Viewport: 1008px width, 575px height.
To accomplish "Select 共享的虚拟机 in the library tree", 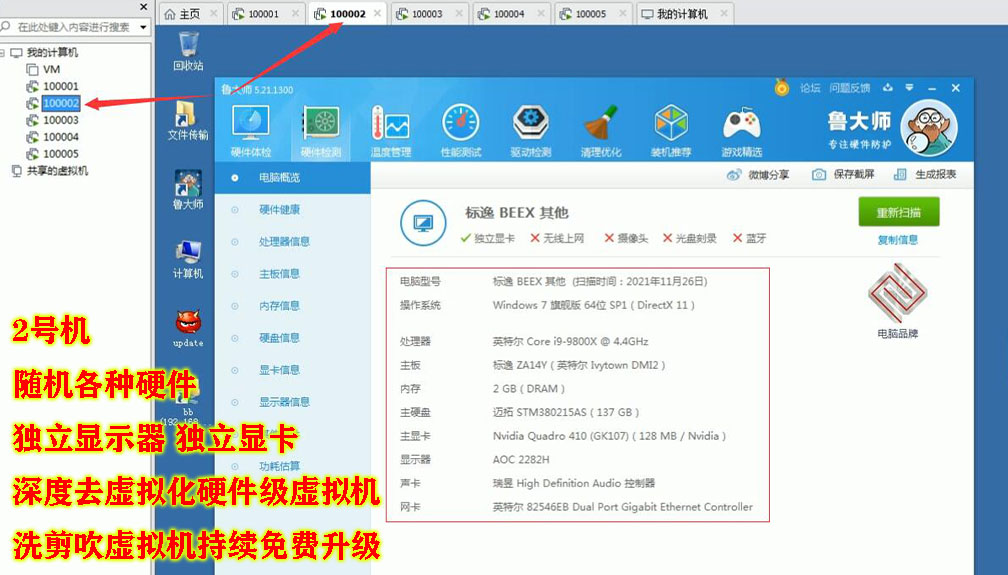I will [57, 171].
